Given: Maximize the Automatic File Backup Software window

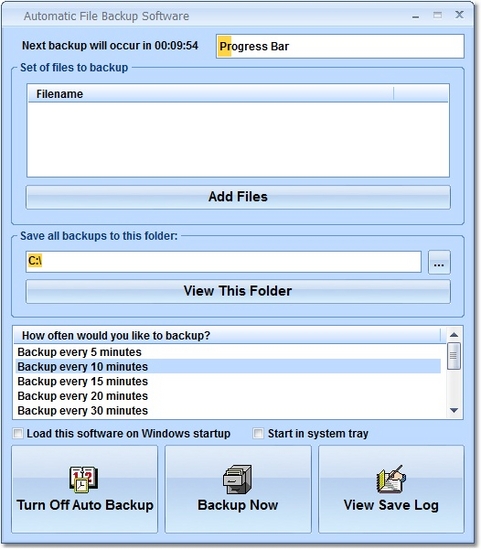Looking at the screenshot, I should (437, 15).
